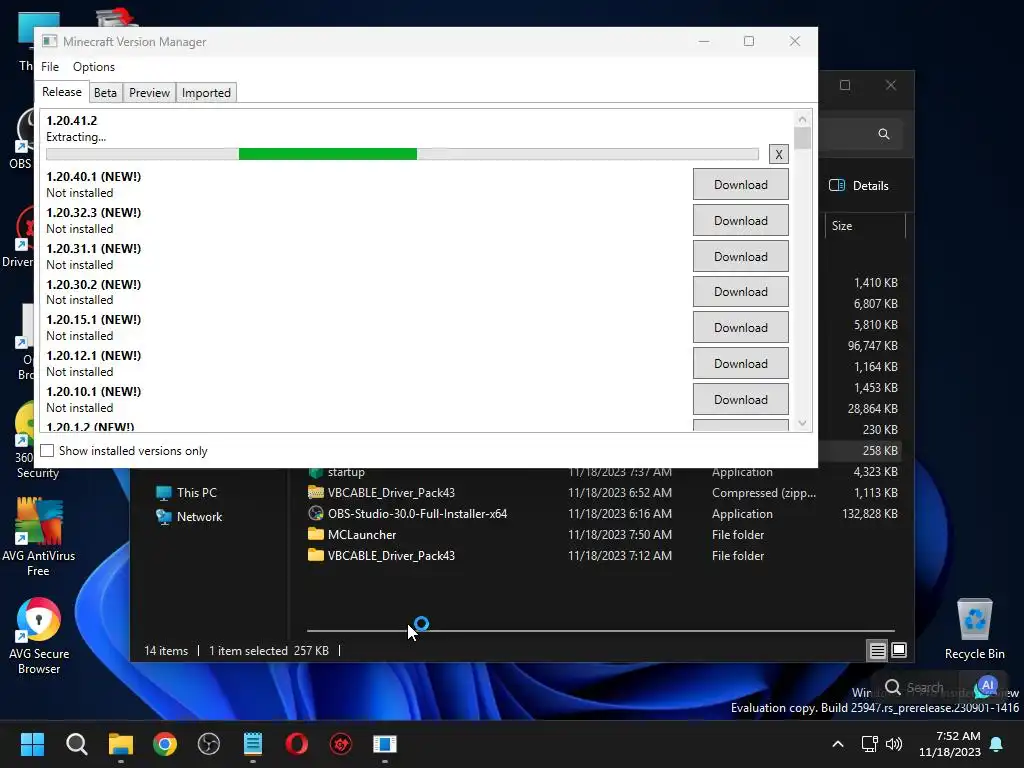Open File Explorer from taskbar

coord(121,744)
